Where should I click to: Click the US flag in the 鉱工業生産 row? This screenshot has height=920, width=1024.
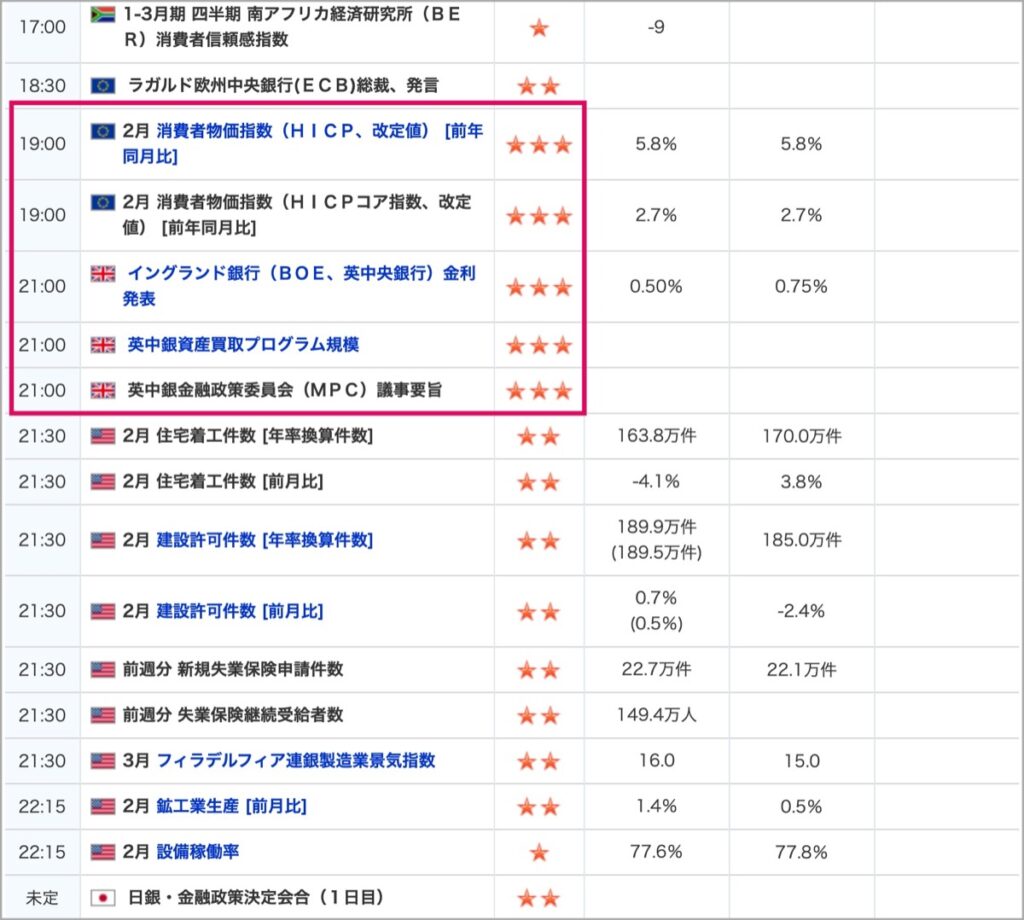pos(103,806)
